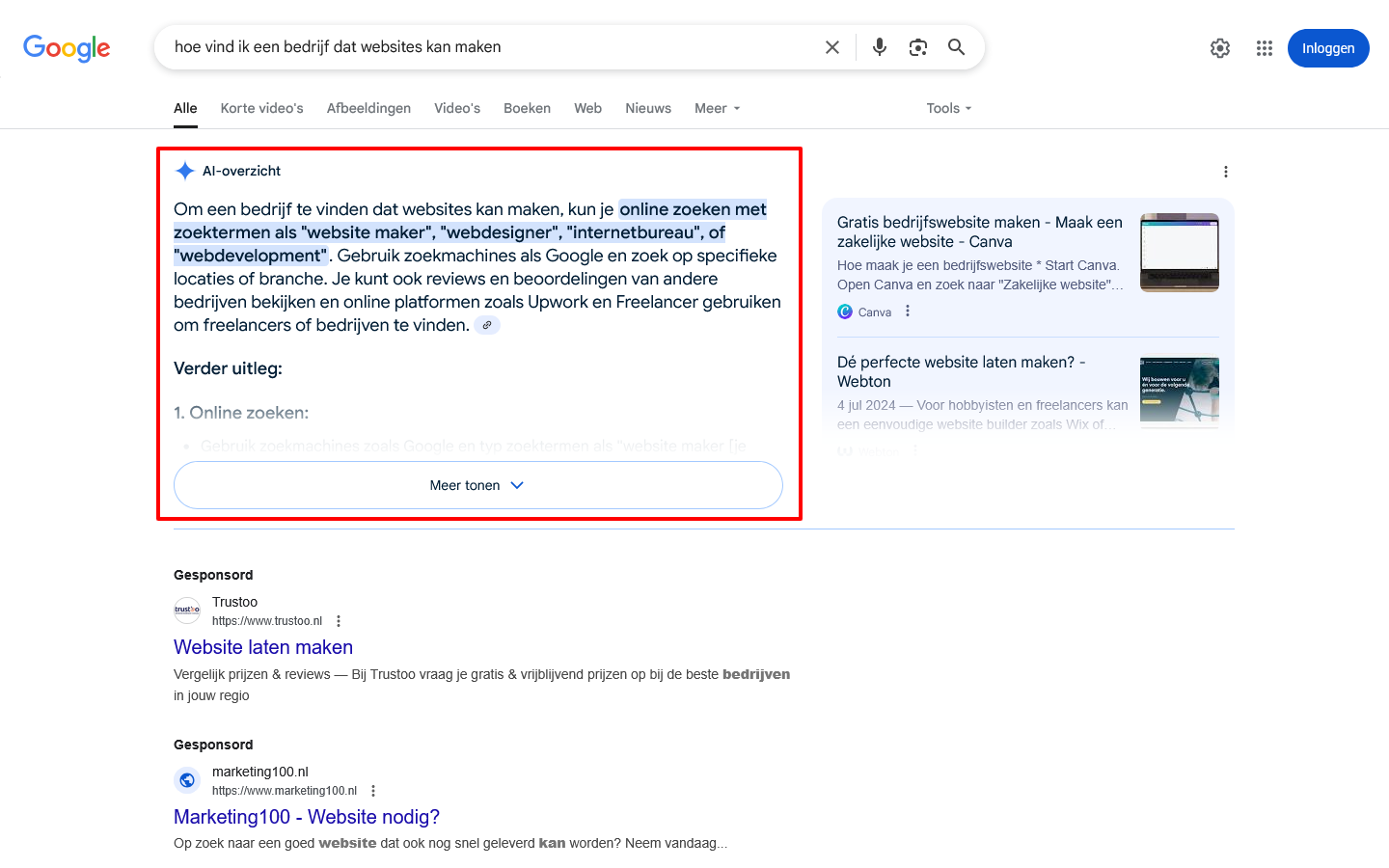
Task: Open the marketing100.nl ad three-dot menu
Action: (373, 791)
